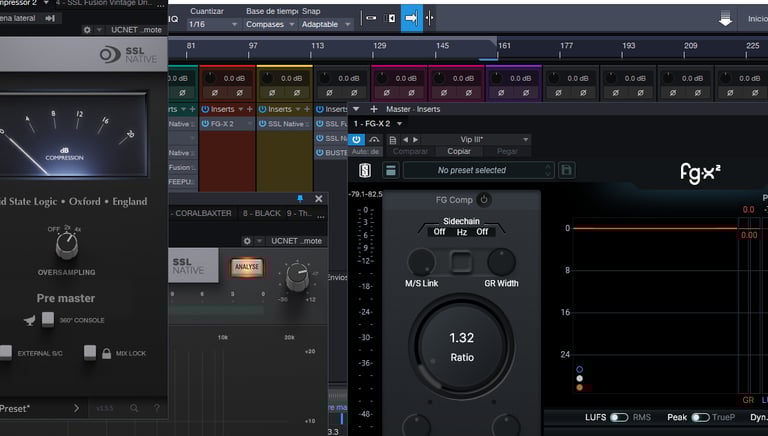
Task: Open SSL plugin gear settings
Action: (x=87, y=30)
